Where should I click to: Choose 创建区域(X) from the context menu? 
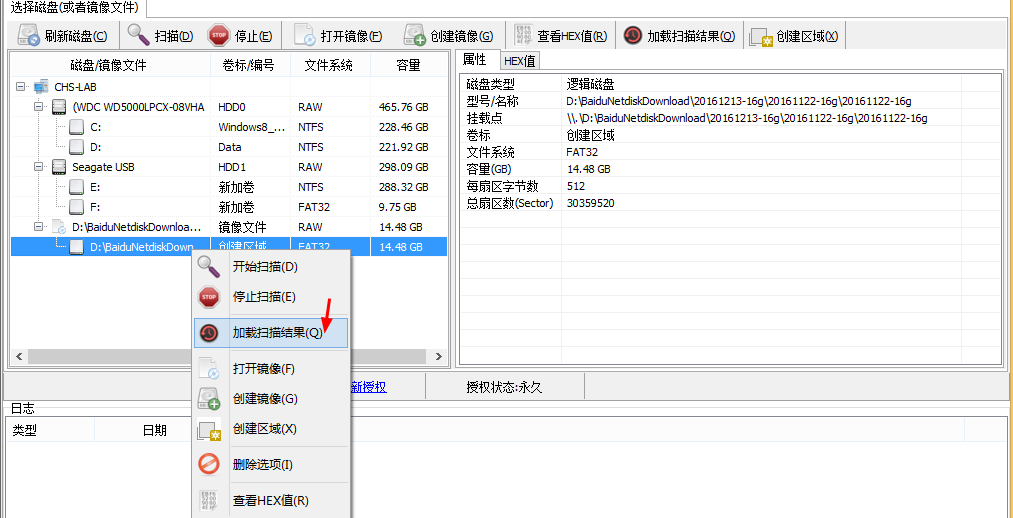coord(271,430)
